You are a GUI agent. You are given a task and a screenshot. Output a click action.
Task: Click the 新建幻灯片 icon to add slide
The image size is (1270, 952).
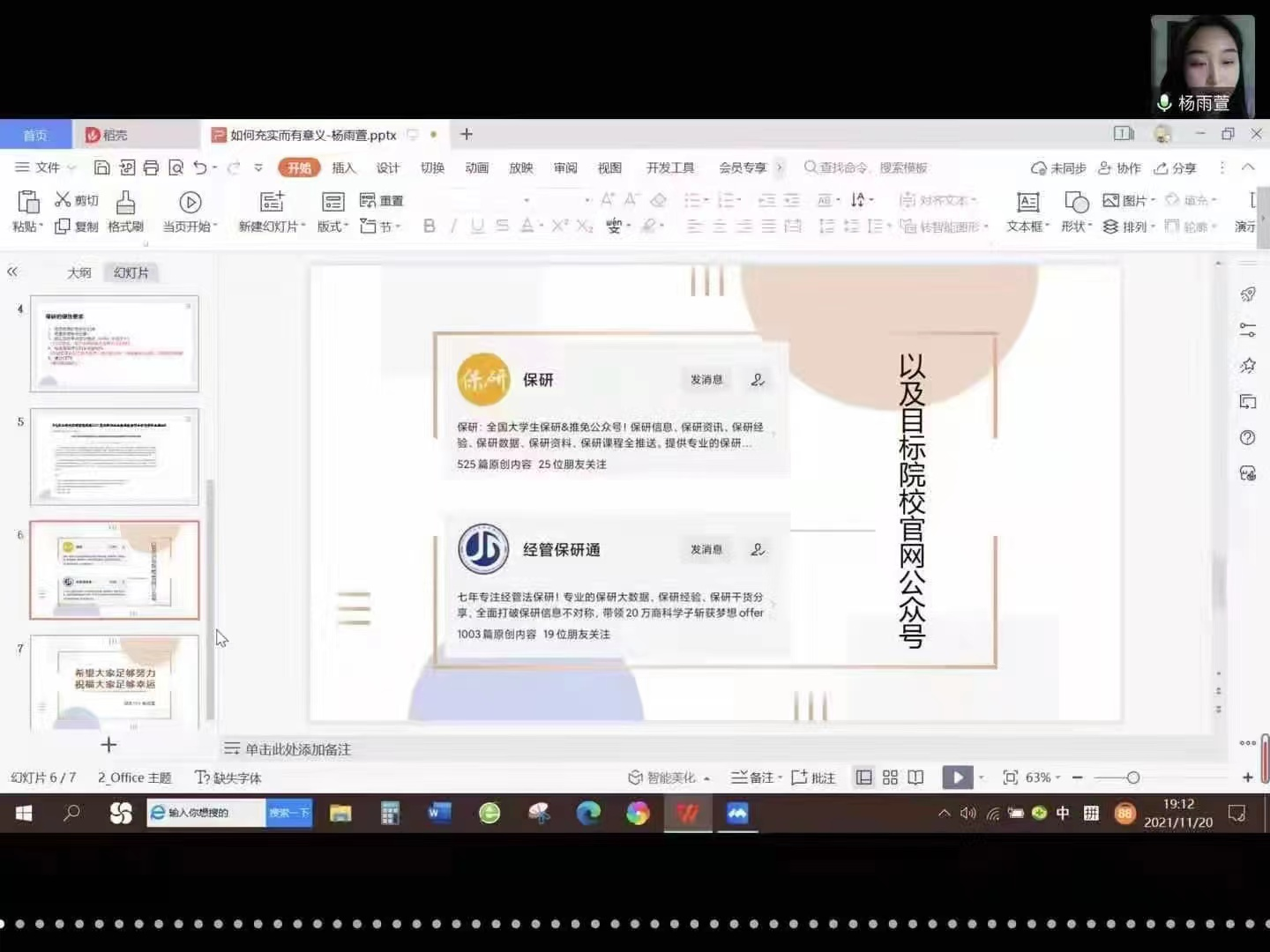coord(271,205)
